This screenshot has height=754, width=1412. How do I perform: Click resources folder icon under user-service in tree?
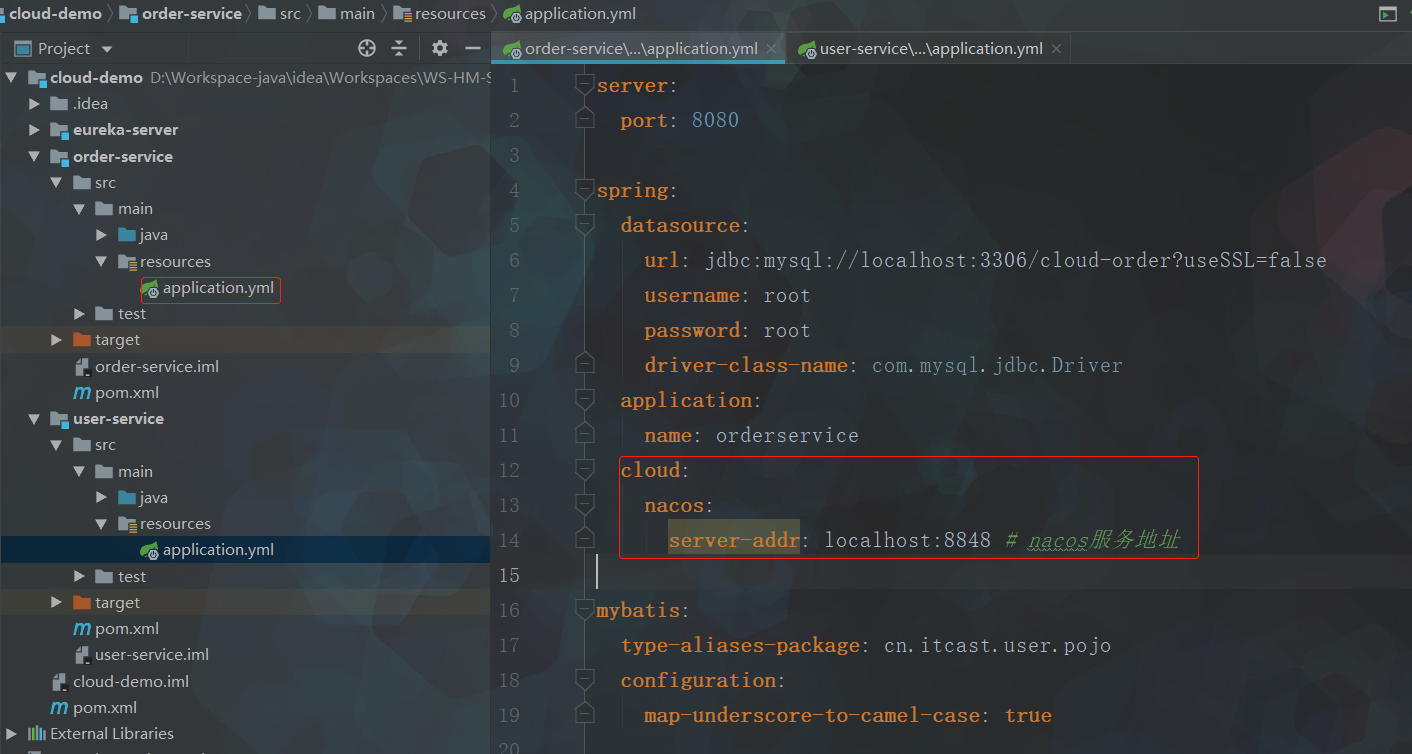pos(126,524)
